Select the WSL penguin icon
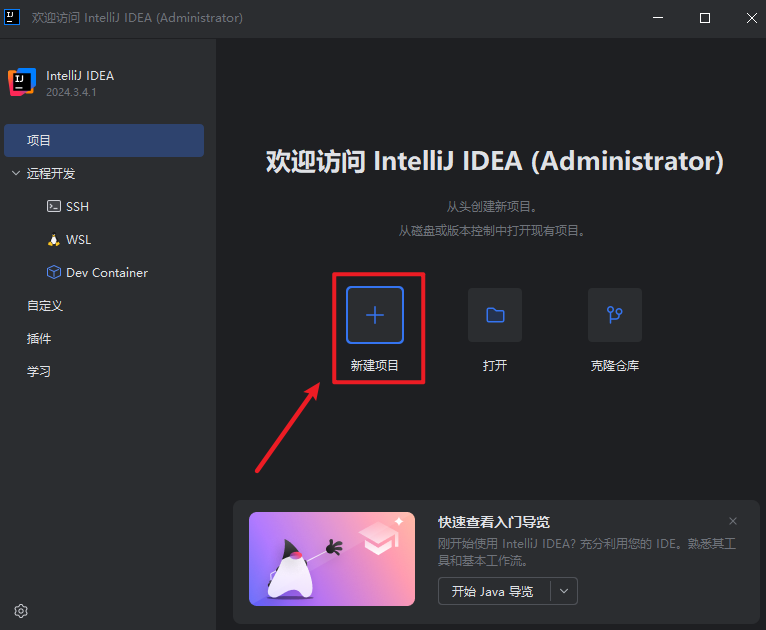 [x=54, y=240]
